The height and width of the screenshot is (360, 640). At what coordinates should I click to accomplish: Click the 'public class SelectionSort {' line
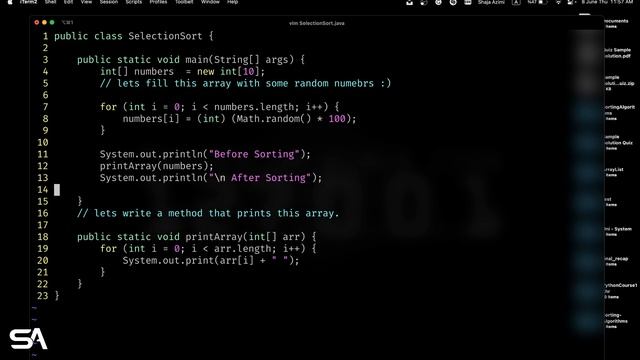click(x=134, y=36)
